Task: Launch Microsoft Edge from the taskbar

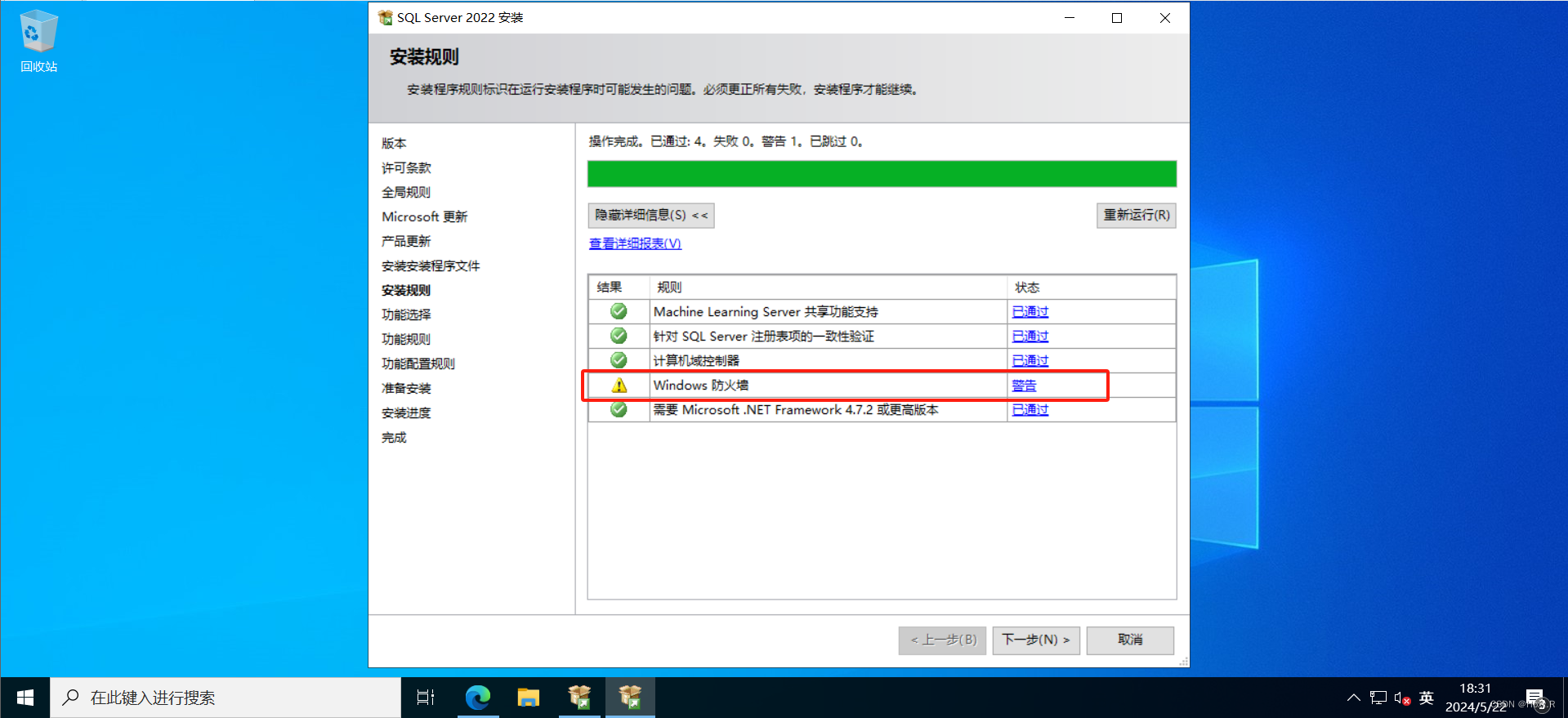Action: (x=477, y=698)
